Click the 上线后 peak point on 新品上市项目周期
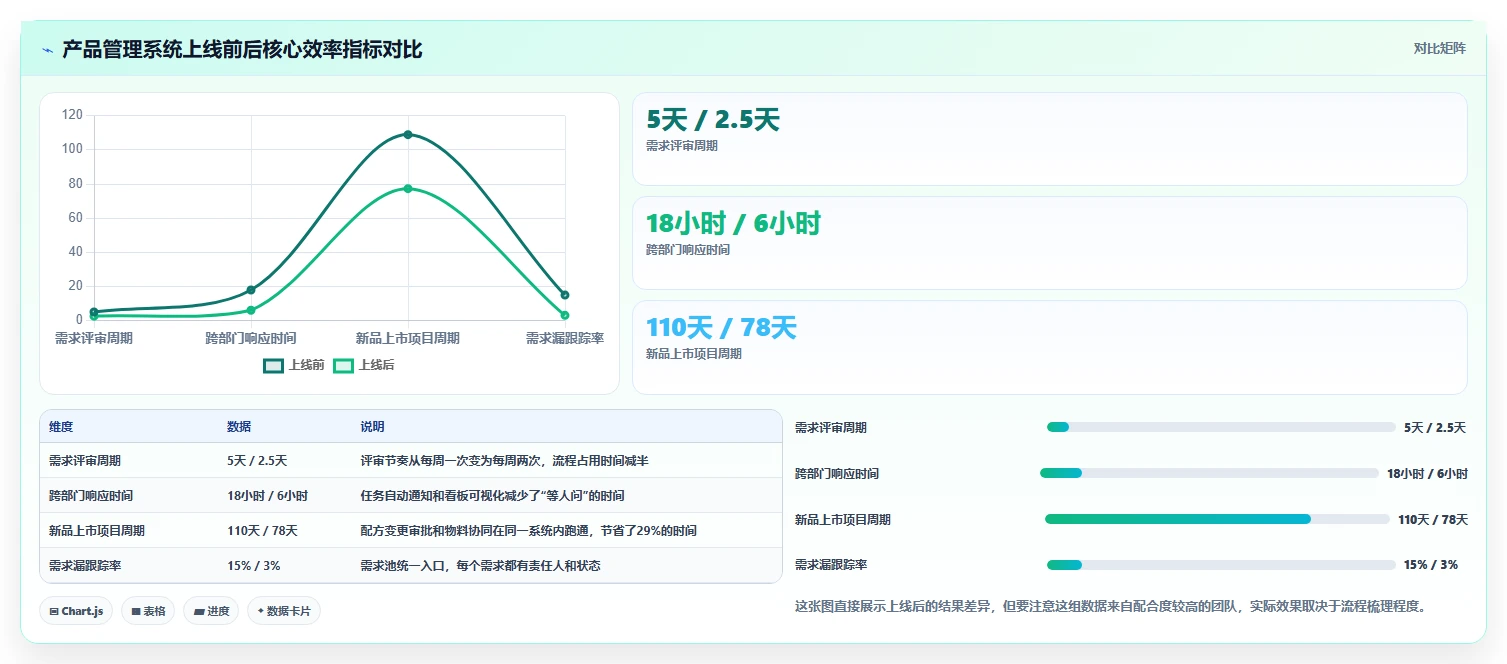This screenshot has width=1507, height=664. click(x=408, y=188)
